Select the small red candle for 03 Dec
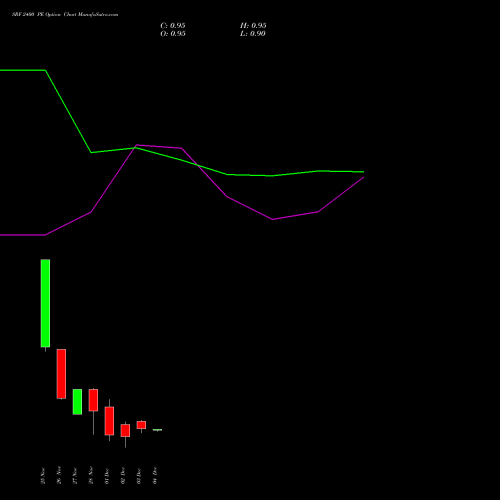 (x=141, y=425)
